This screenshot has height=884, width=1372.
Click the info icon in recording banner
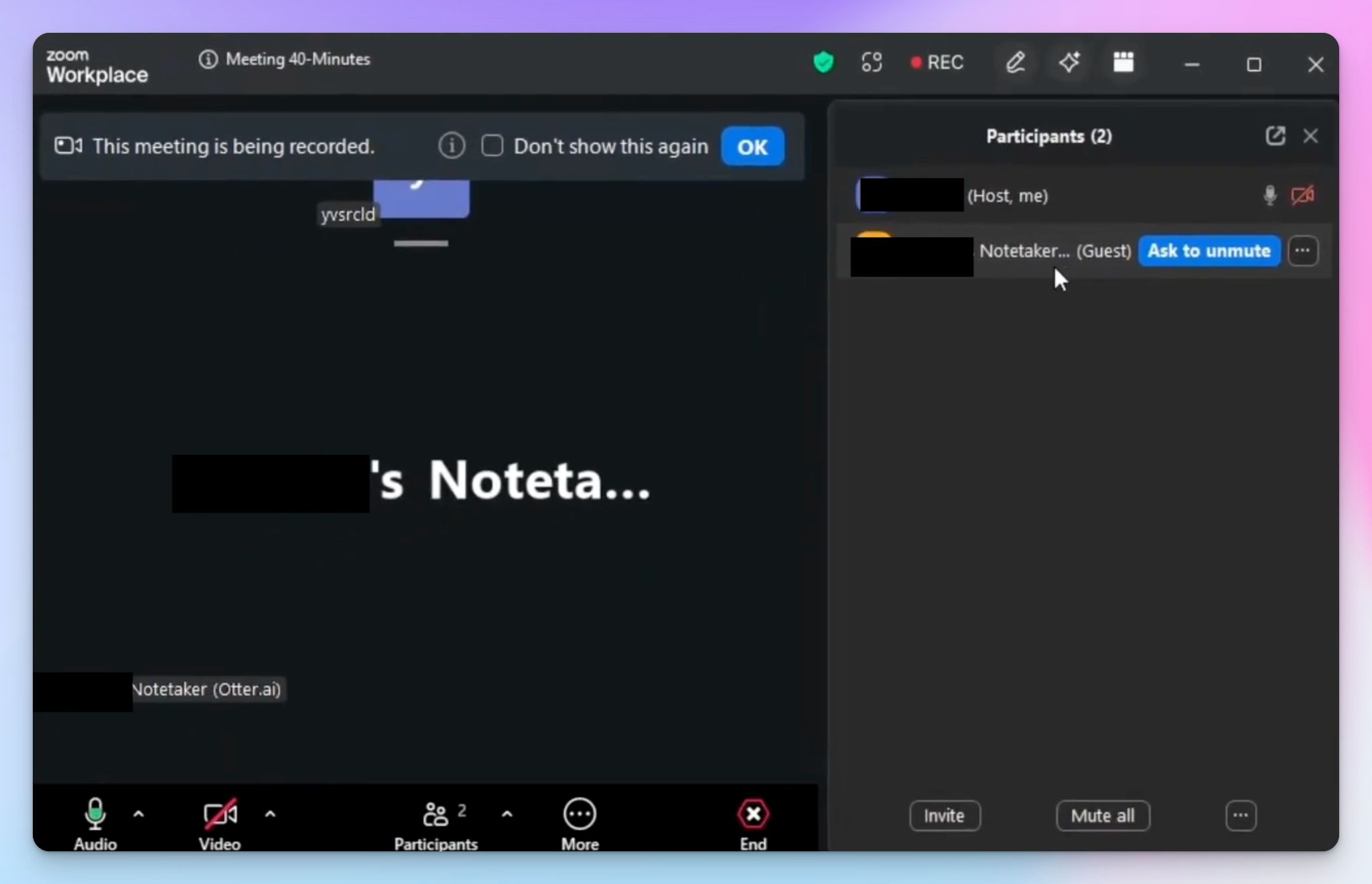click(x=452, y=145)
